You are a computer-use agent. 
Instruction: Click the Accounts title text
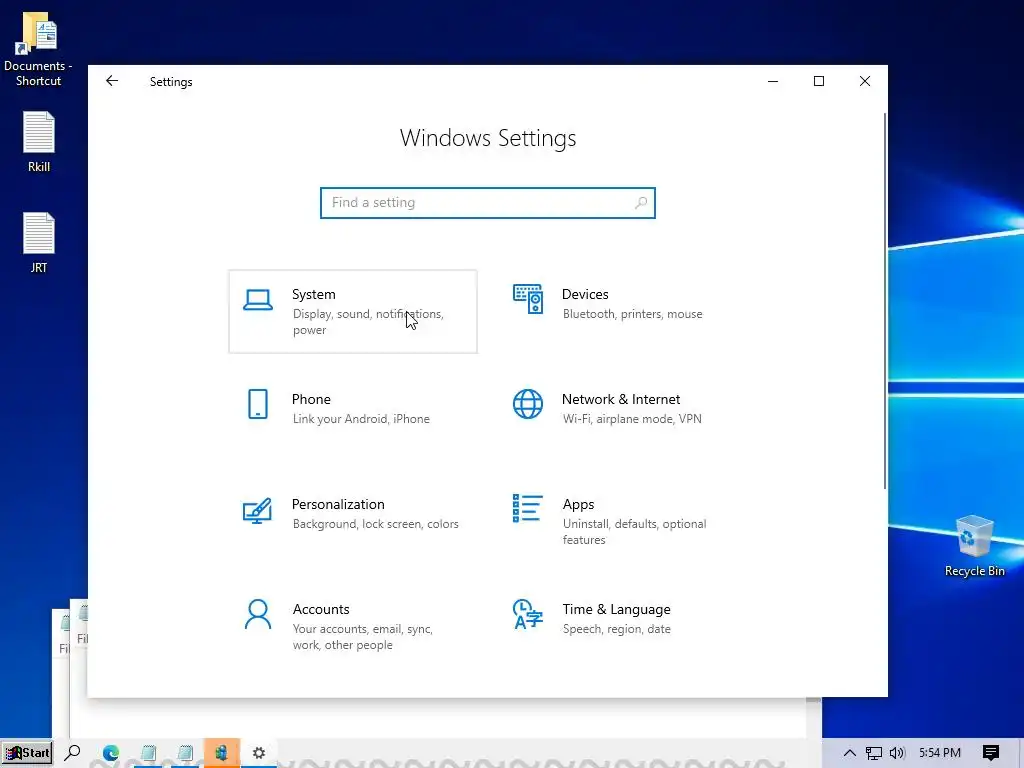pyautogui.click(x=321, y=609)
